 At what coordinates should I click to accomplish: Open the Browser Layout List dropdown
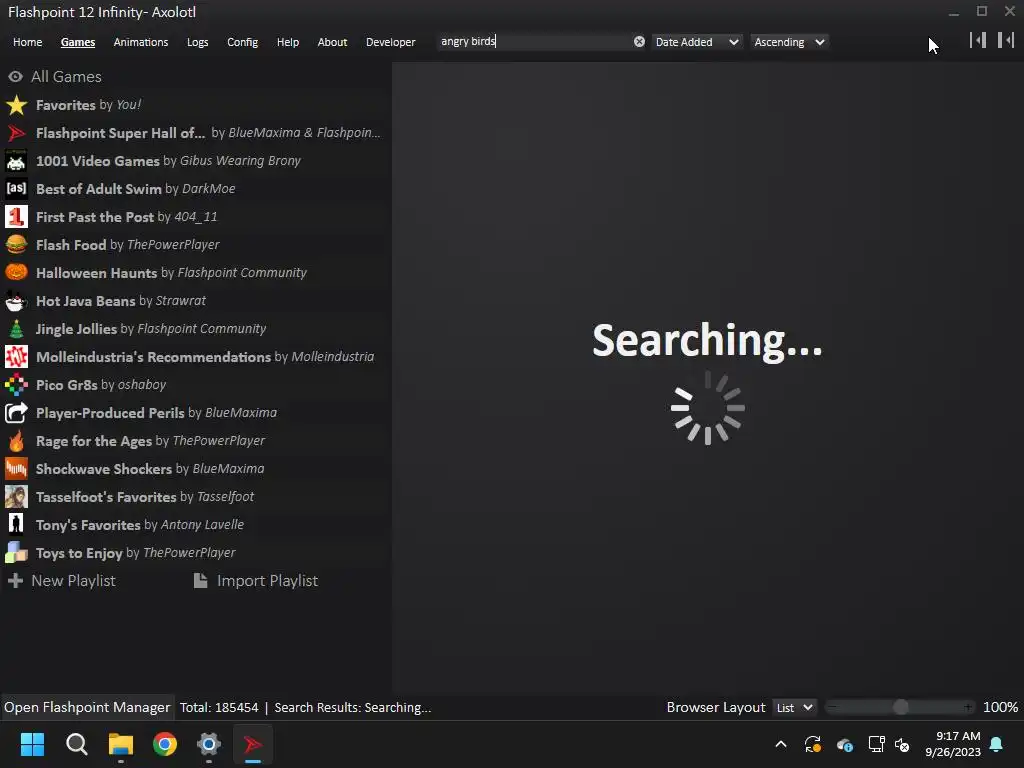coord(794,707)
